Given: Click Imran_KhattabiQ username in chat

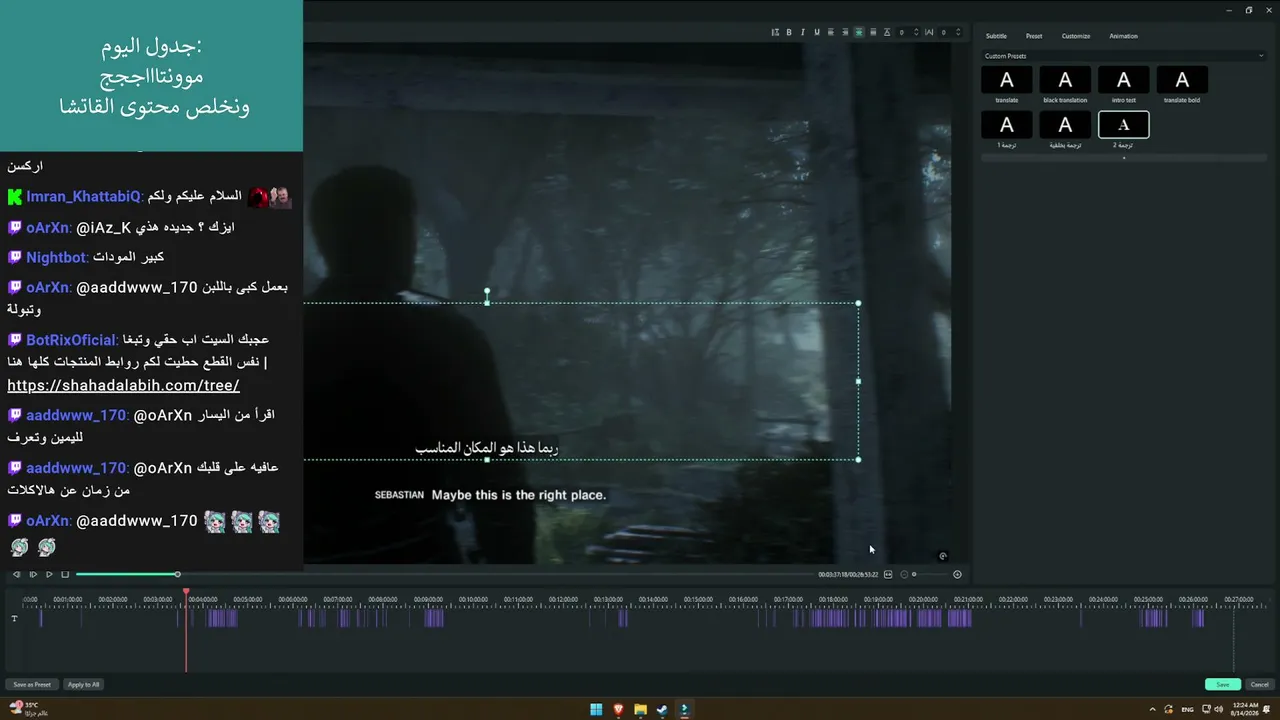Looking at the screenshot, I should coord(83,197).
